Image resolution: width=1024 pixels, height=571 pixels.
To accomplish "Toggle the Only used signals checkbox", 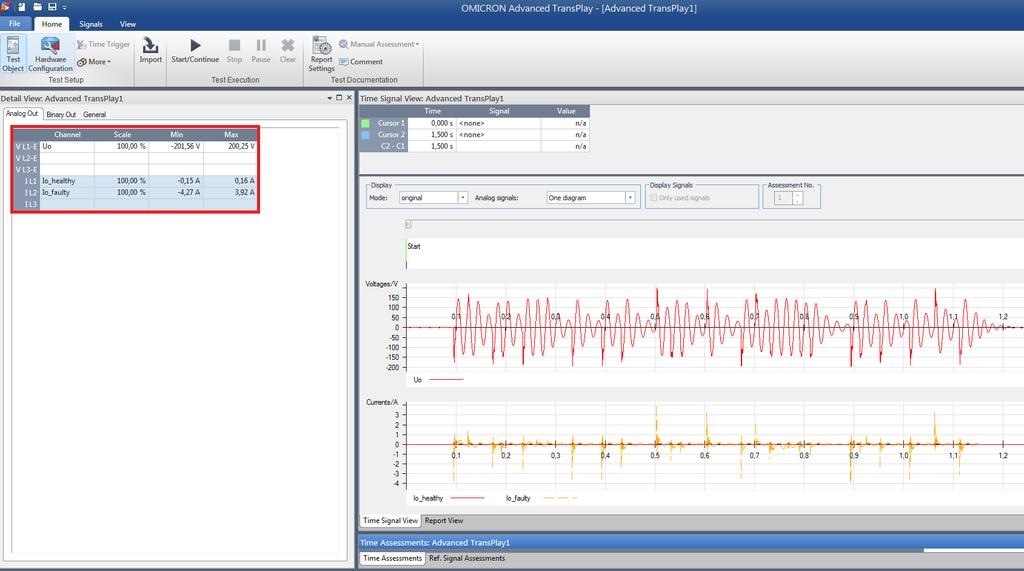I will coord(654,198).
